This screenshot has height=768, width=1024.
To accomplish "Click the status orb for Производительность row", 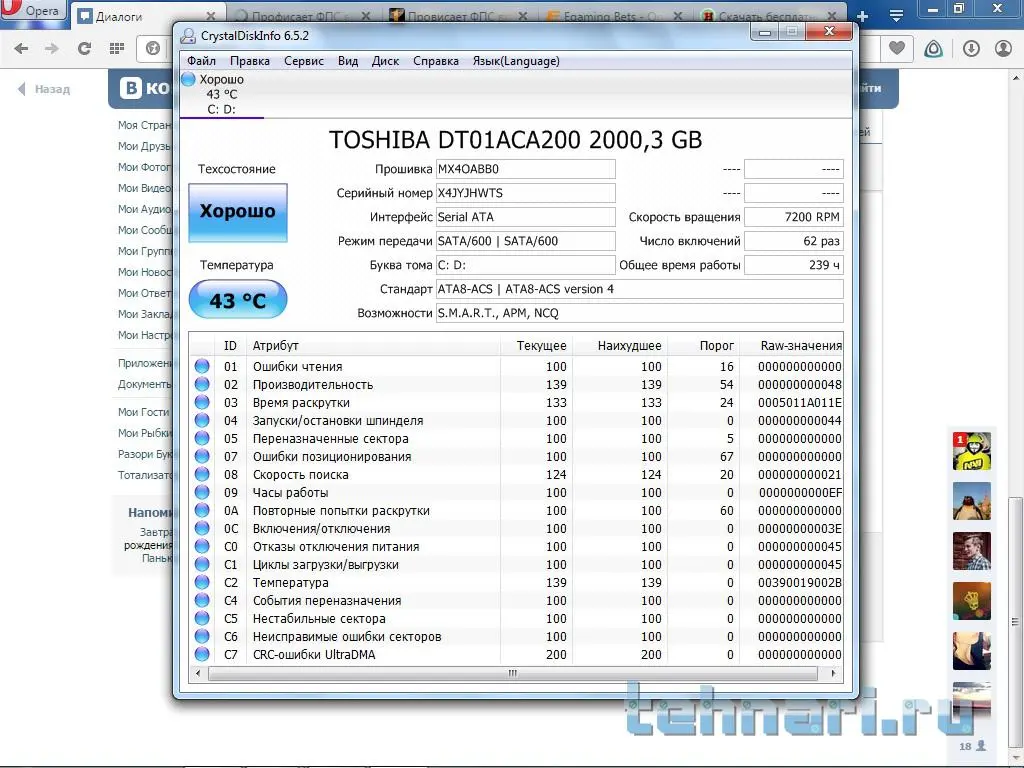I will [x=202, y=385].
